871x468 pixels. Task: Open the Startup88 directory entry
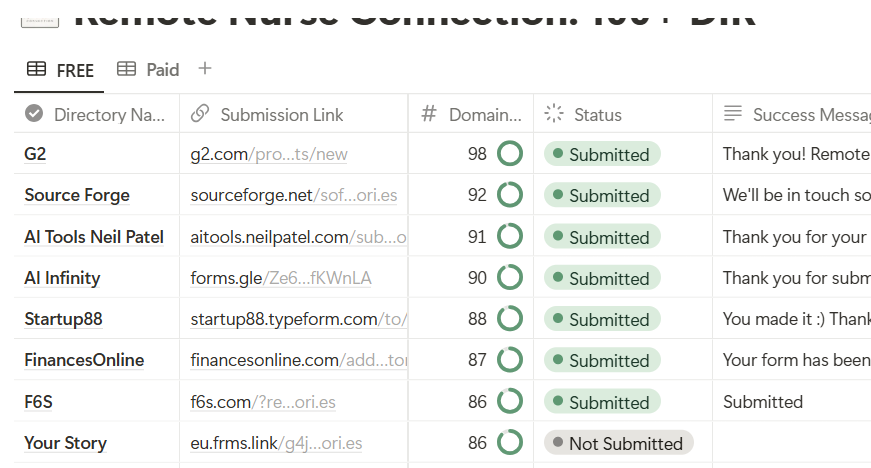(64, 319)
